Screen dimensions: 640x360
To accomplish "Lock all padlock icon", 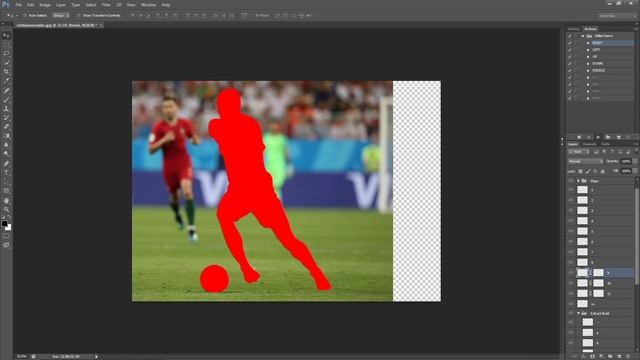I will point(602,171).
